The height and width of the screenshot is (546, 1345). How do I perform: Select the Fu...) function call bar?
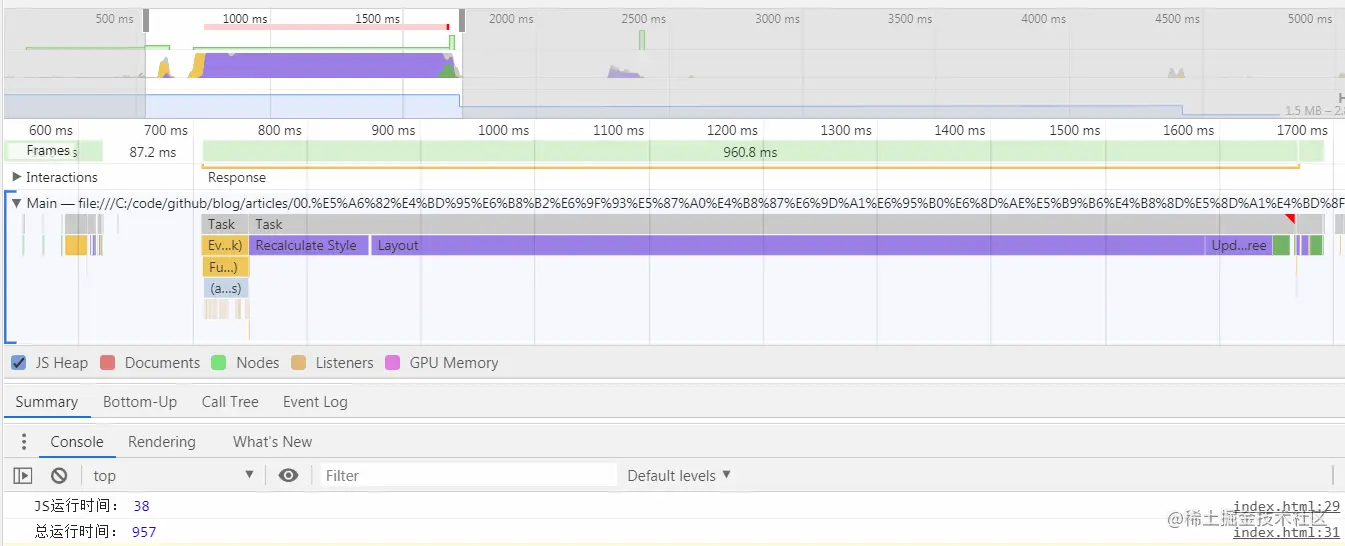[225, 267]
